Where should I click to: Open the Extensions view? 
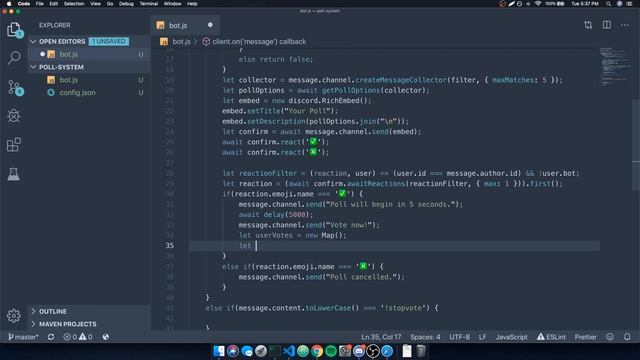13,144
